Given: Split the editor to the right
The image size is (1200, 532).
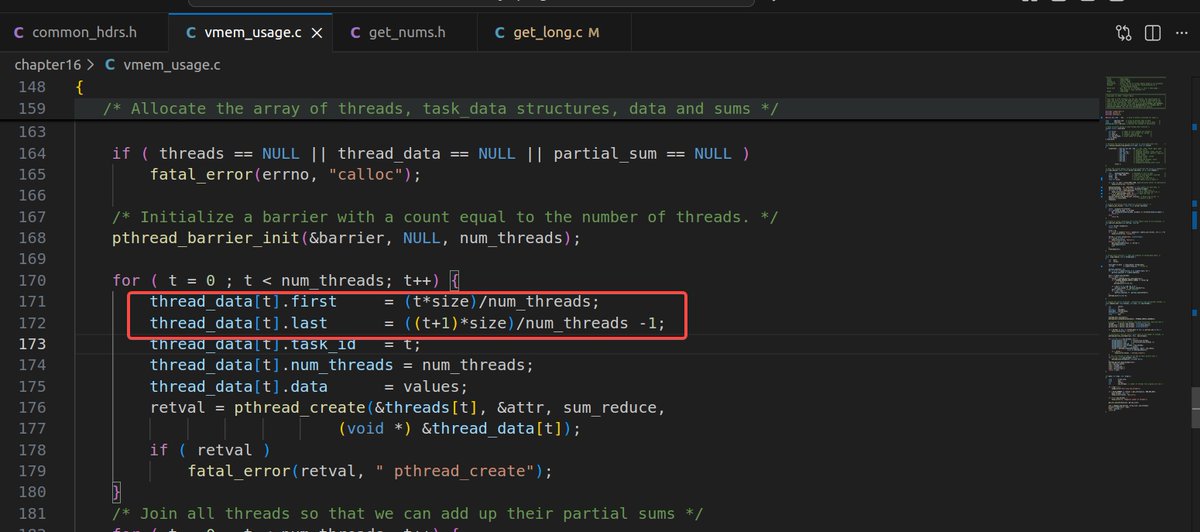Looking at the screenshot, I should click(1153, 33).
